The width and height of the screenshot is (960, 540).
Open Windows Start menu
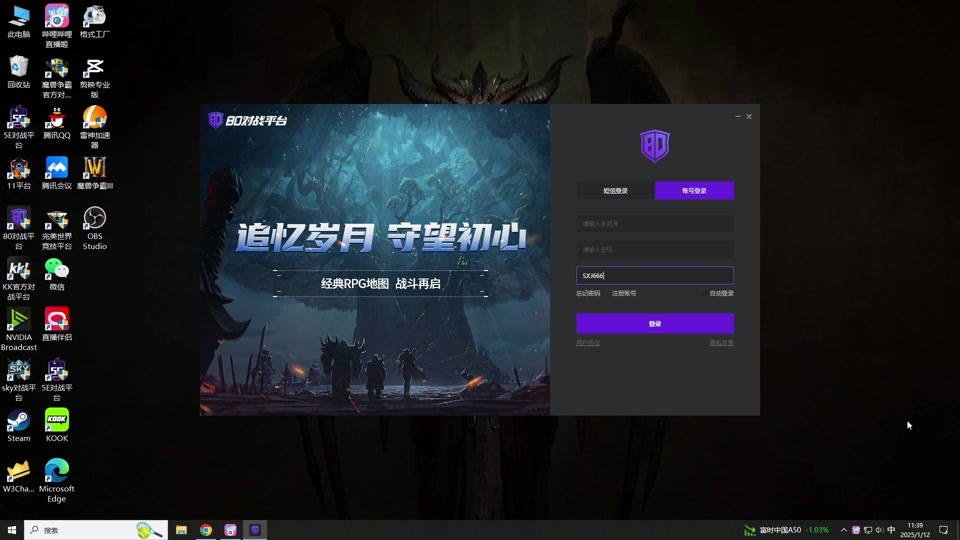pyautogui.click(x=12, y=530)
